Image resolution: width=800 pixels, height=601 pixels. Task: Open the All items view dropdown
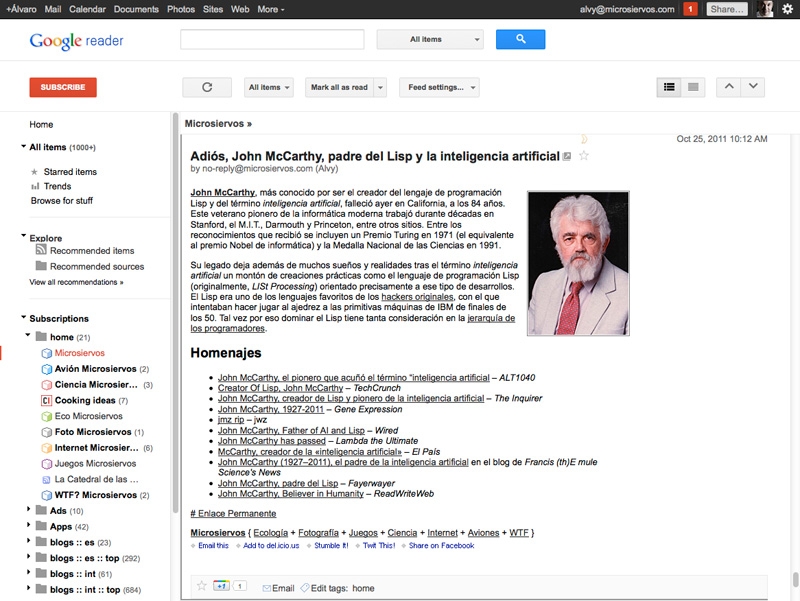tap(430, 39)
